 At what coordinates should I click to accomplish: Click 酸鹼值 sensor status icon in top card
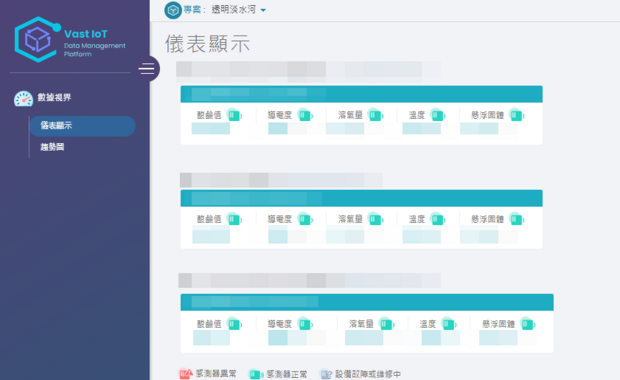click(234, 115)
